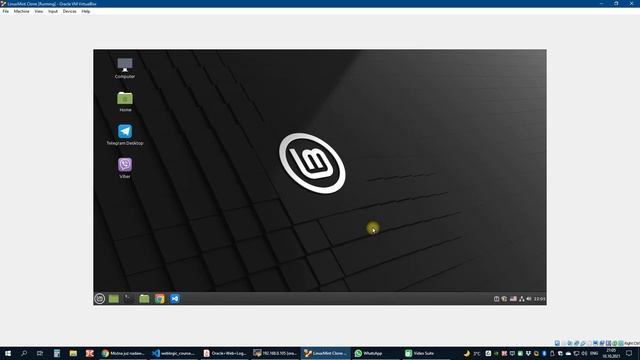Launch Telegram Desktop from the desktop
This screenshot has height=360, width=640.
(125, 135)
